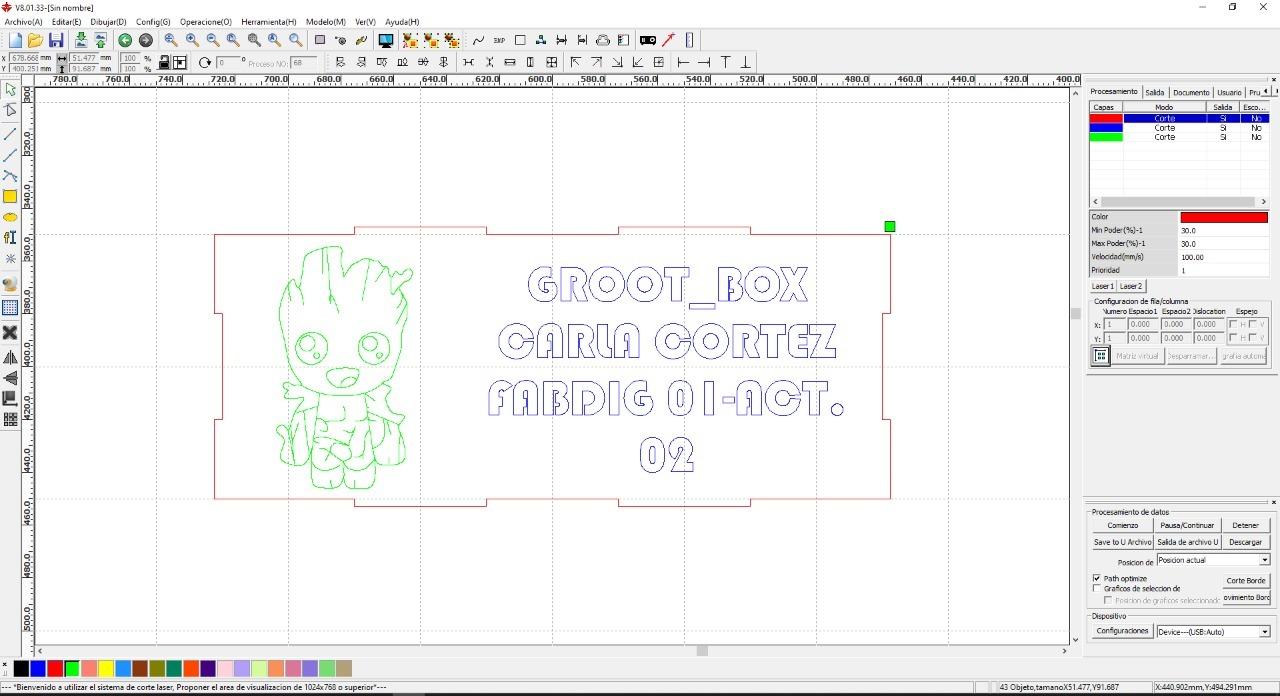The image size is (1280, 696).
Task: Select the arrow pointer tool
Action: 10,90
